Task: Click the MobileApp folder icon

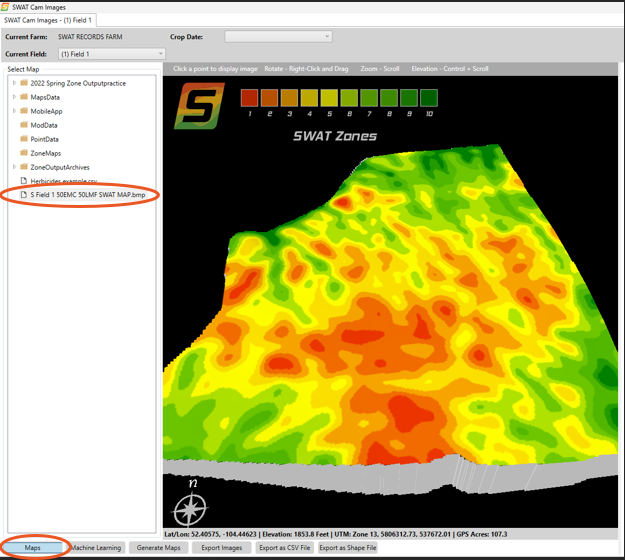Action: pyautogui.click(x=24, y=111)
